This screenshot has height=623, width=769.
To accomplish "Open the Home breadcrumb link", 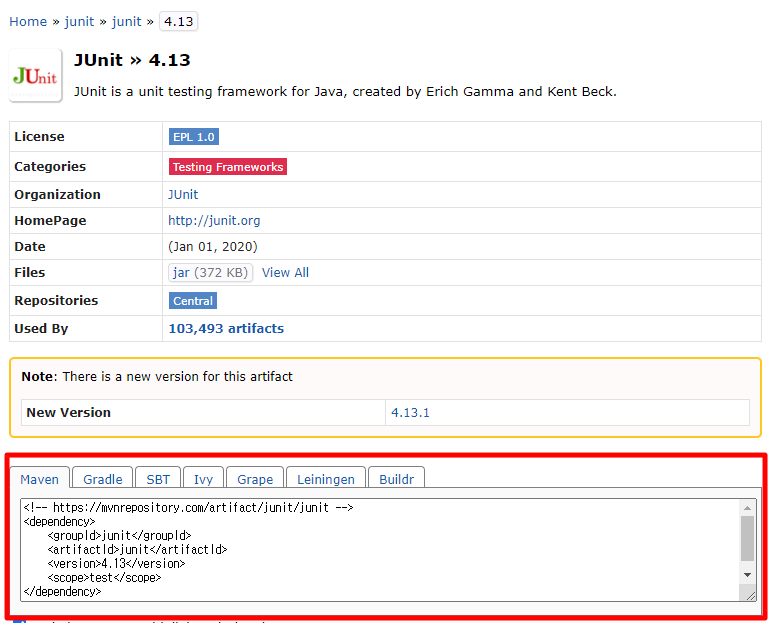I will pyautogui.click(x=28, y=22).
